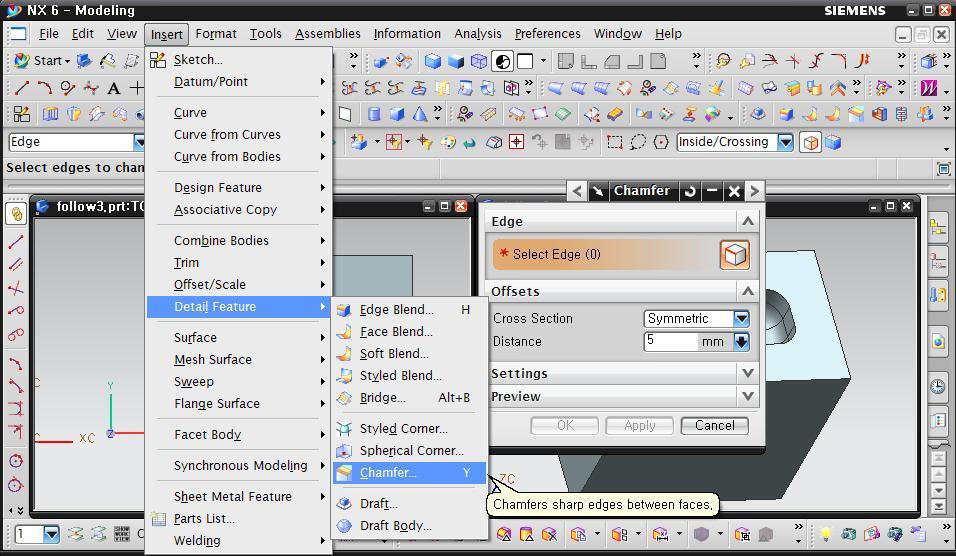
Task: Click the reset icon in Chamfer title bar
Action: (690, 190)
